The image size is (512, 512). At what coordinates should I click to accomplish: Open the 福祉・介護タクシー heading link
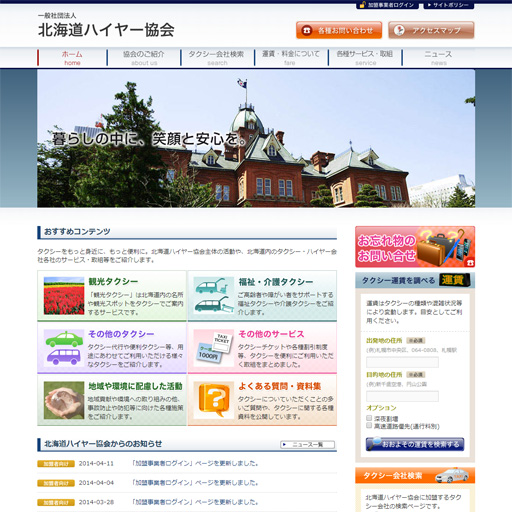pos(276,282)
